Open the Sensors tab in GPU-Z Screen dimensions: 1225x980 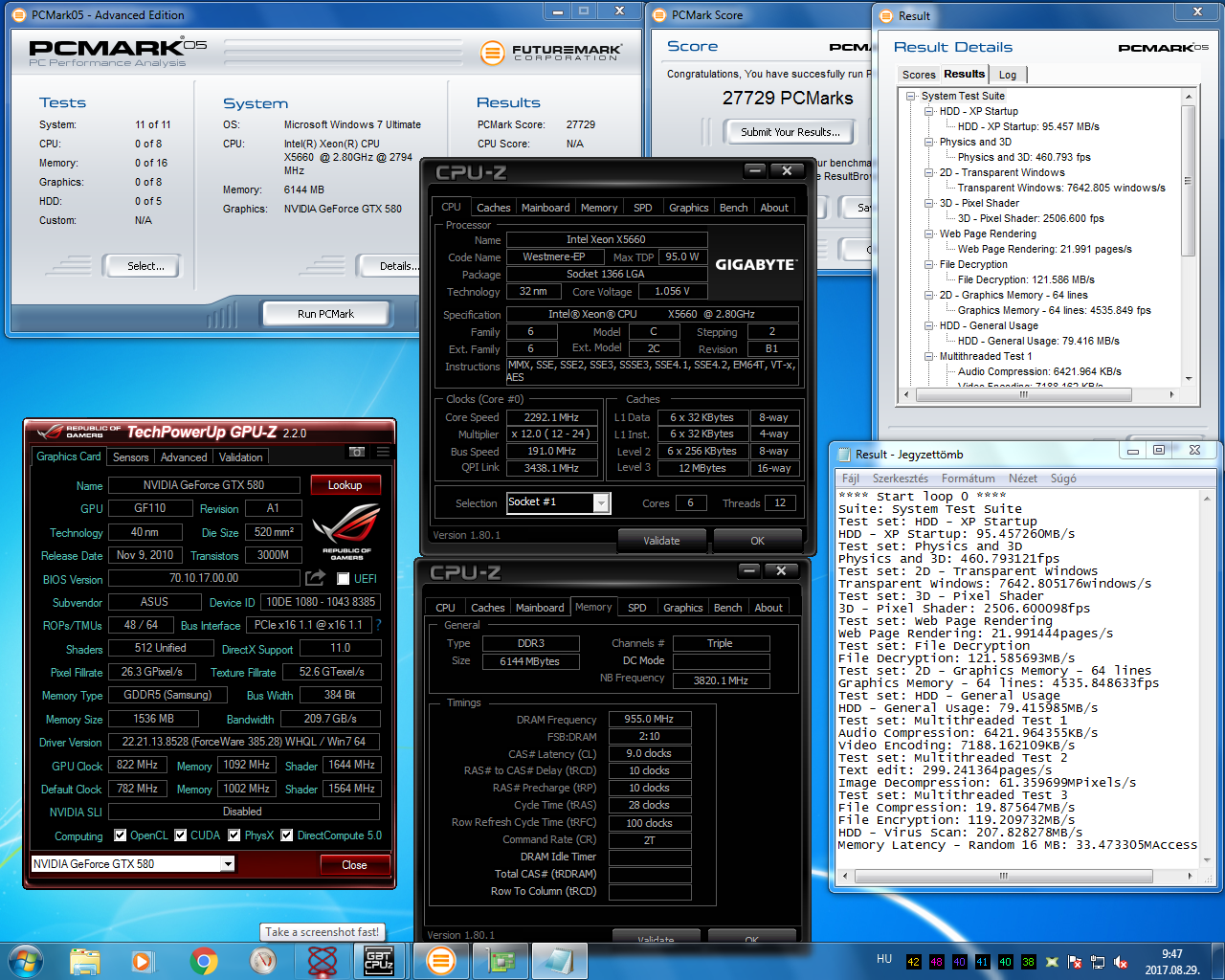coord(130,457)
